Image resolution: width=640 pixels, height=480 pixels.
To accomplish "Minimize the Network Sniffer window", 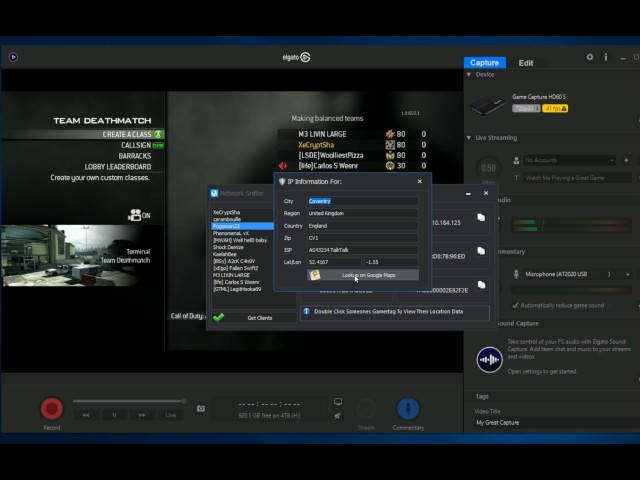I will pyautogui.click(x=468, y=193).
